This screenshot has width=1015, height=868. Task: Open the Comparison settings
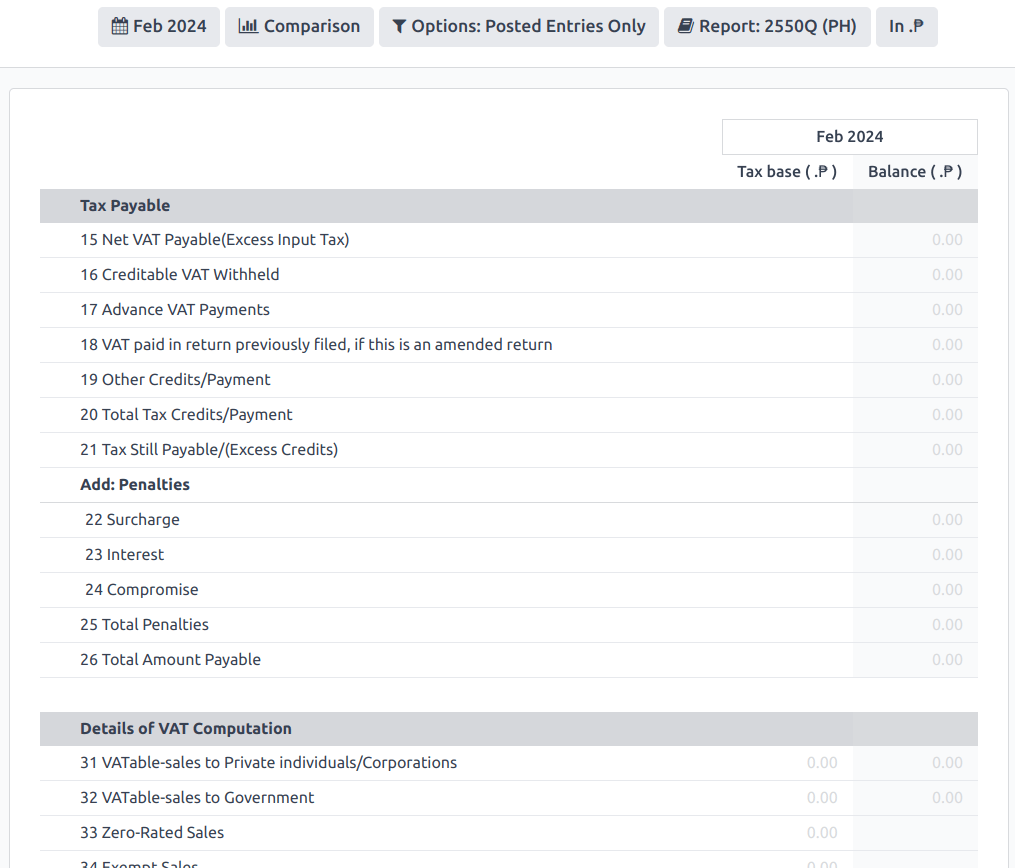(x=299, y=26)
